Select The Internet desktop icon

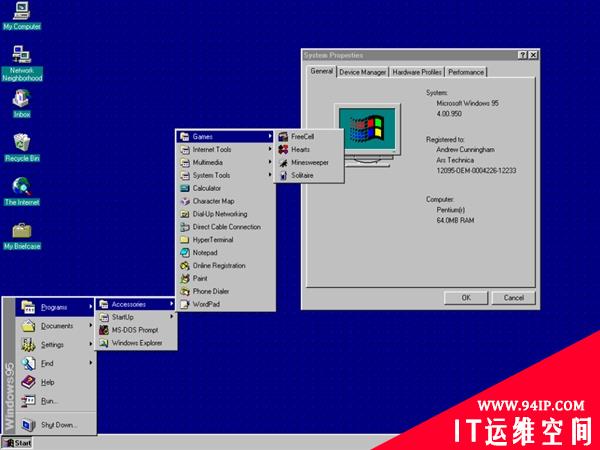tap(22, 192)
